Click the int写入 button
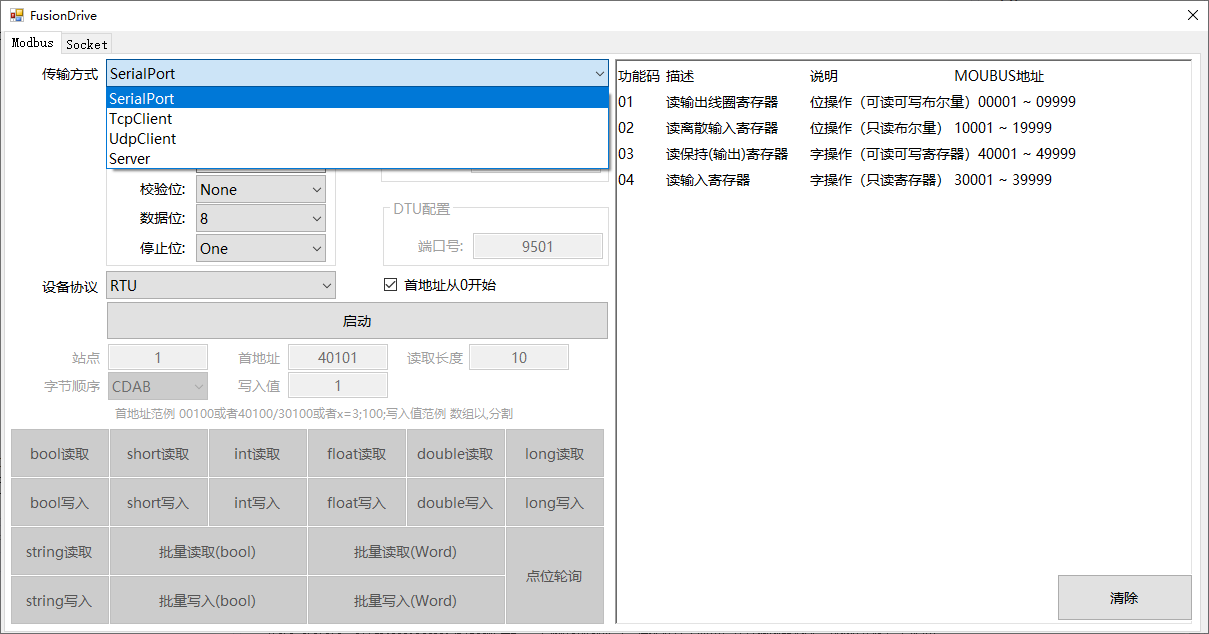The height and width of the screenshot is (634, 1209). pos(257,503)
